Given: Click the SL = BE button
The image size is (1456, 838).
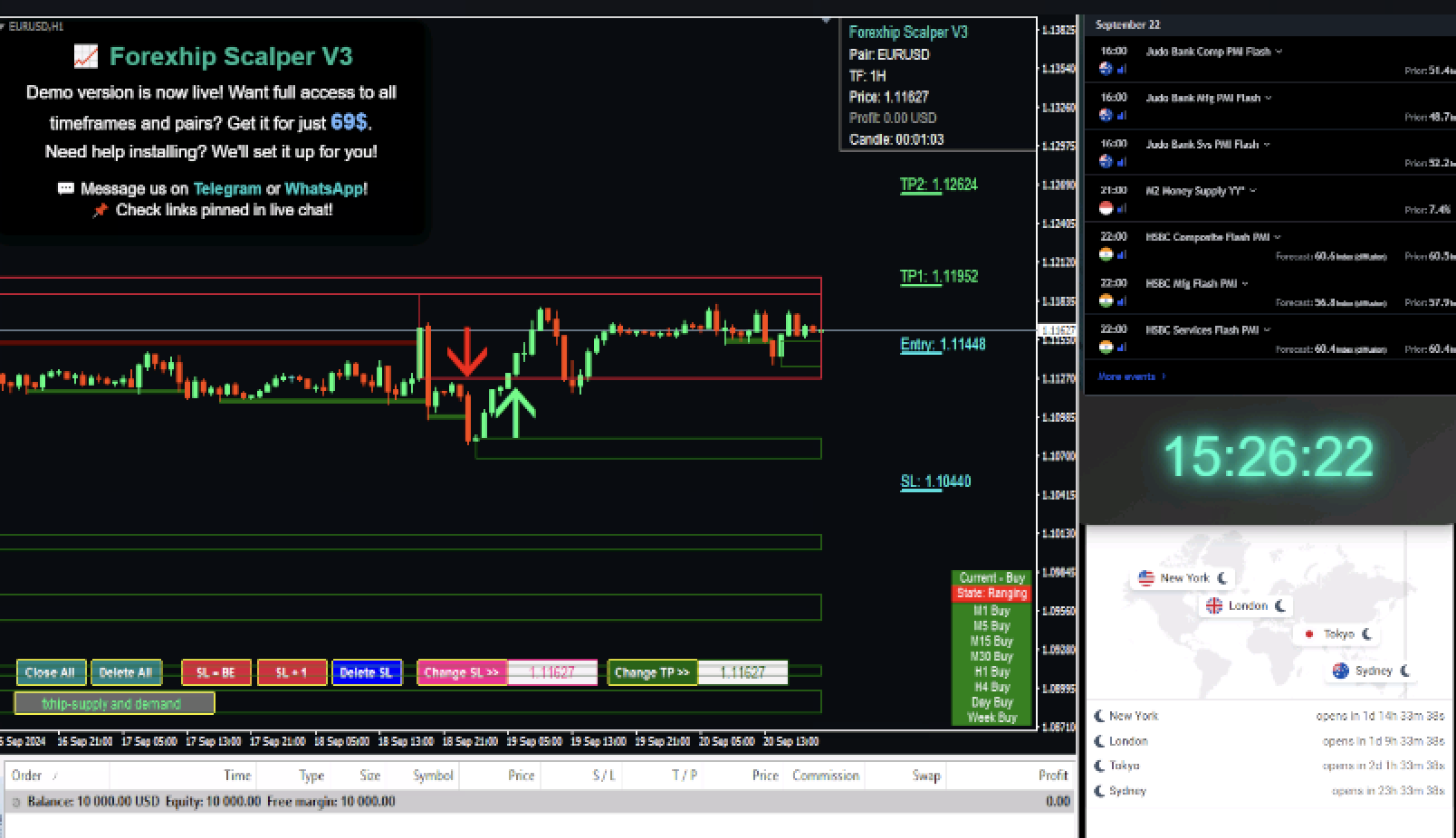Looking at the screenshot, I should click(216, 672).
